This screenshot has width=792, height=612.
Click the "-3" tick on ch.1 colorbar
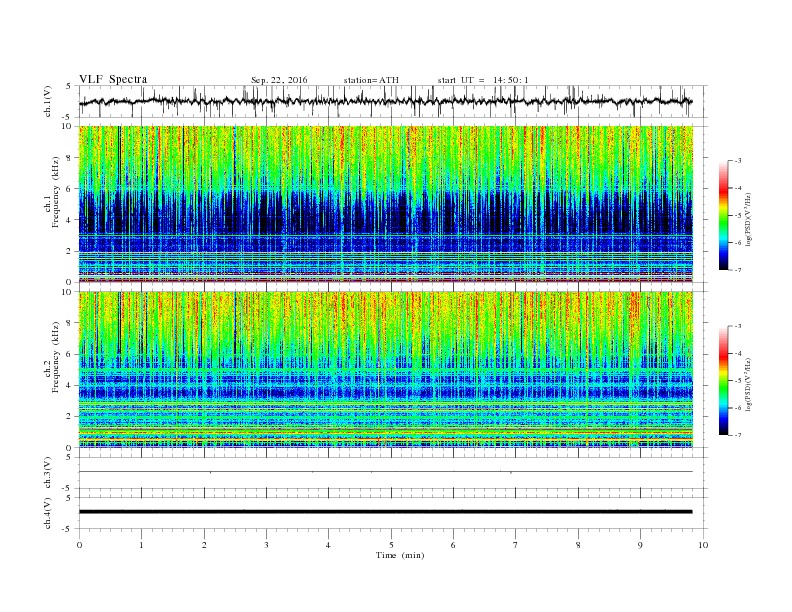click(737, 161)
